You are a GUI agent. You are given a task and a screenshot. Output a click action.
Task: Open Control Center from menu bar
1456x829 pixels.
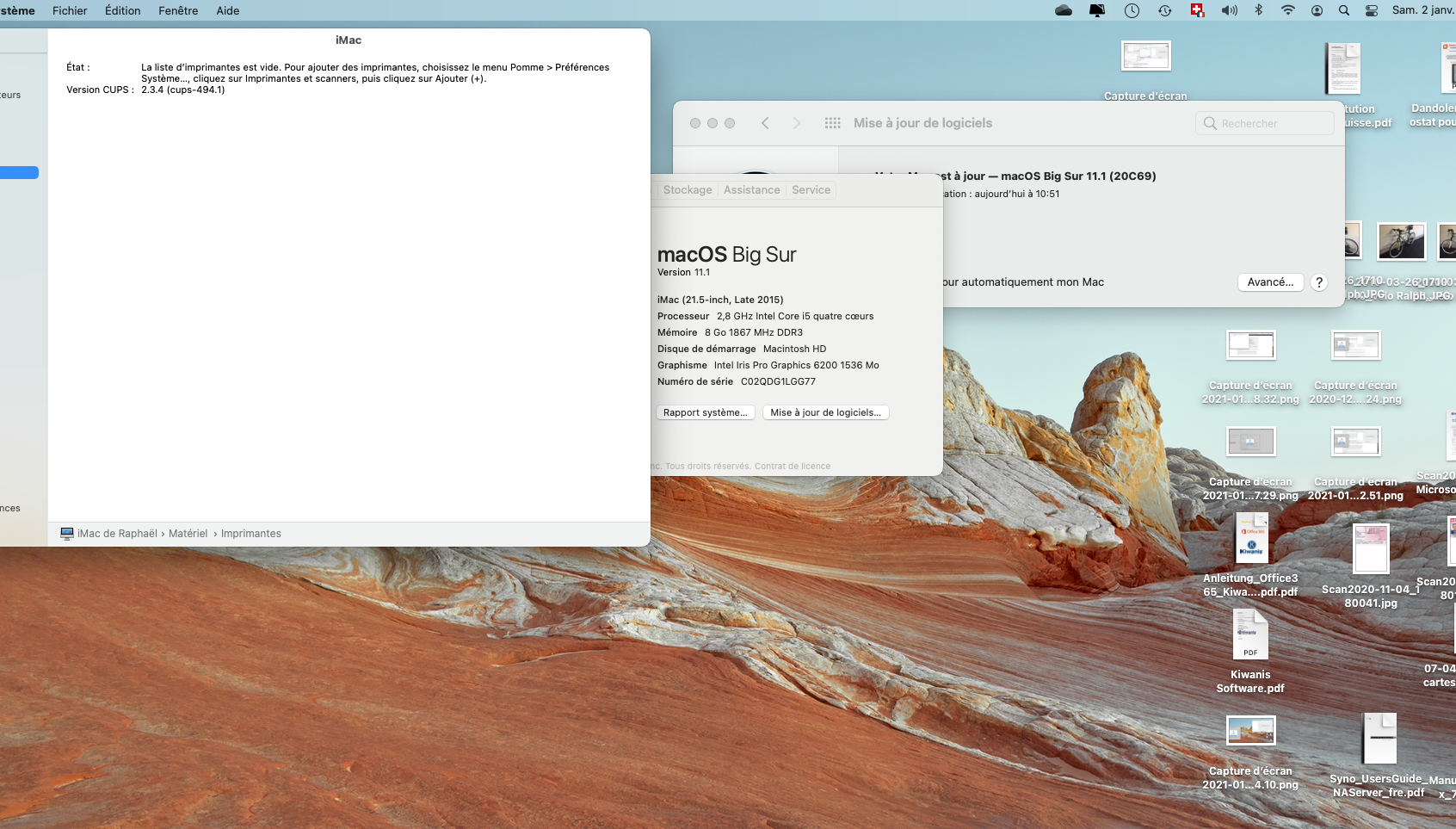click(1372, 10)
